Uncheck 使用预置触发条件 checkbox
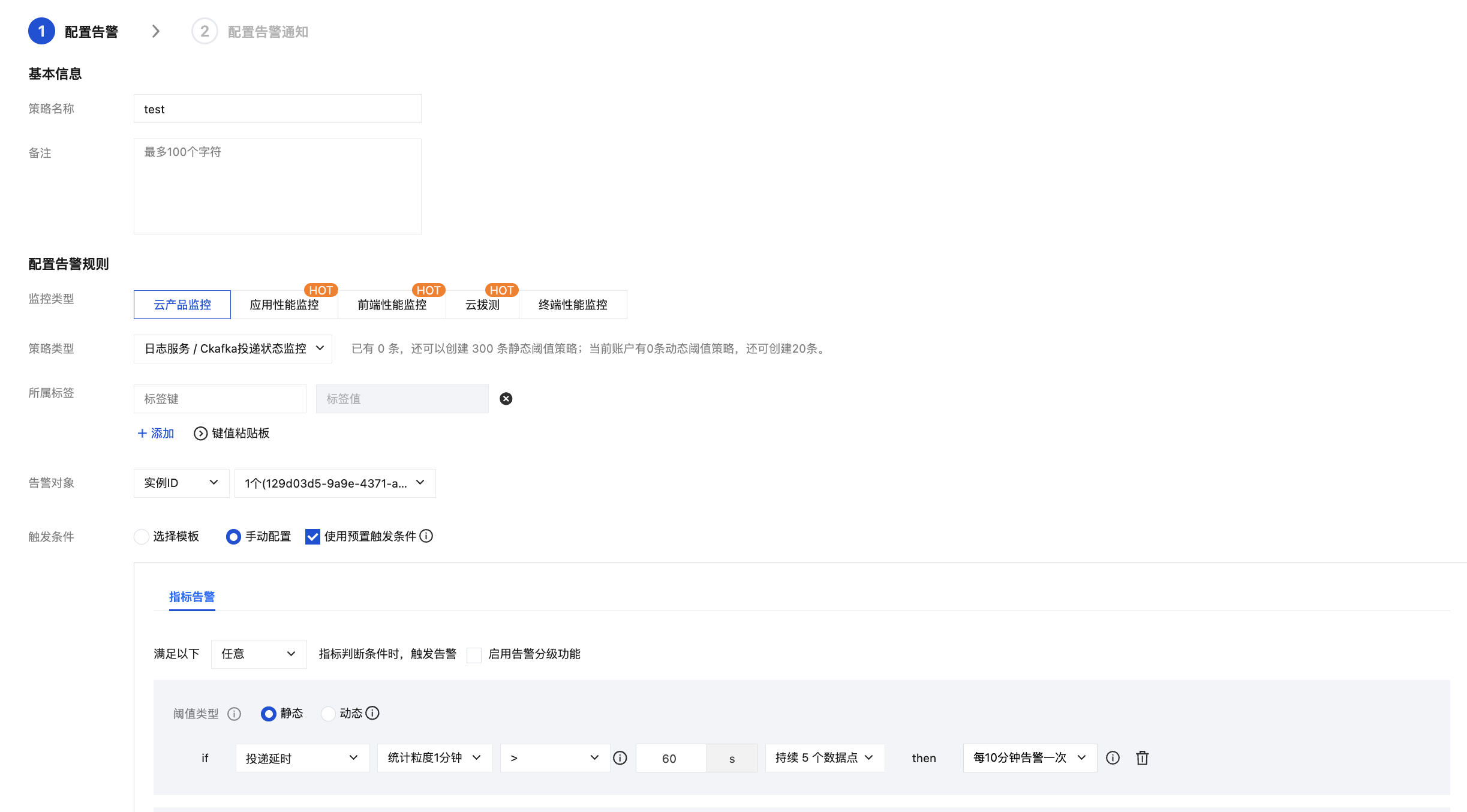This screenshot has width=1467, height=812. [312, 537]
